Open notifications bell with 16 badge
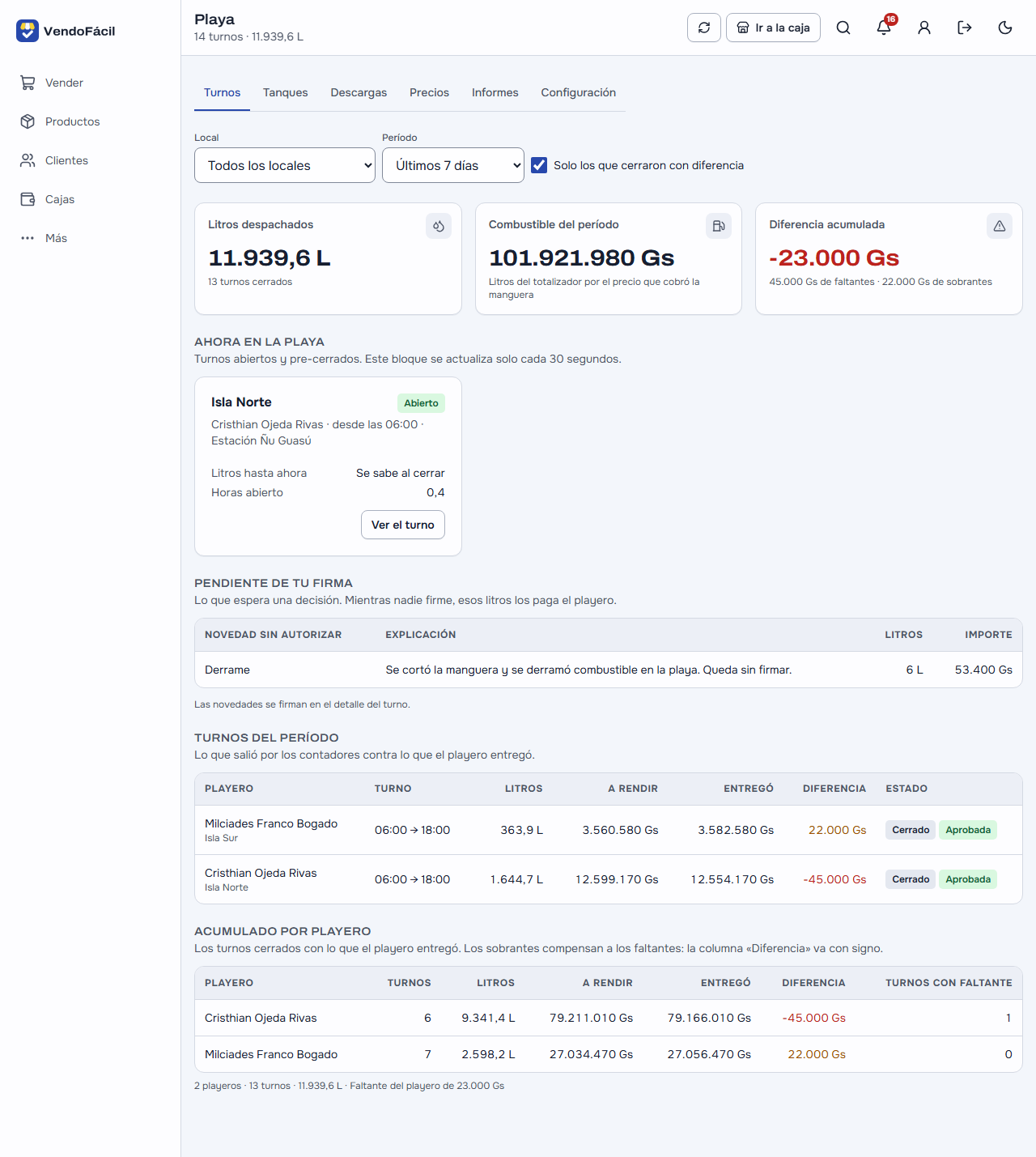 [884, 28]
